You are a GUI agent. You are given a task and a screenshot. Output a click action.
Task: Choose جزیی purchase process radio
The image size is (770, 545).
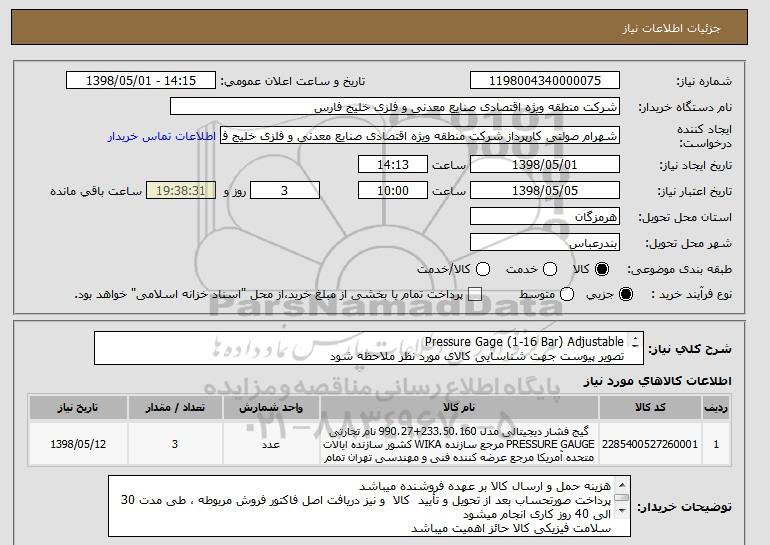pos(626,294)
